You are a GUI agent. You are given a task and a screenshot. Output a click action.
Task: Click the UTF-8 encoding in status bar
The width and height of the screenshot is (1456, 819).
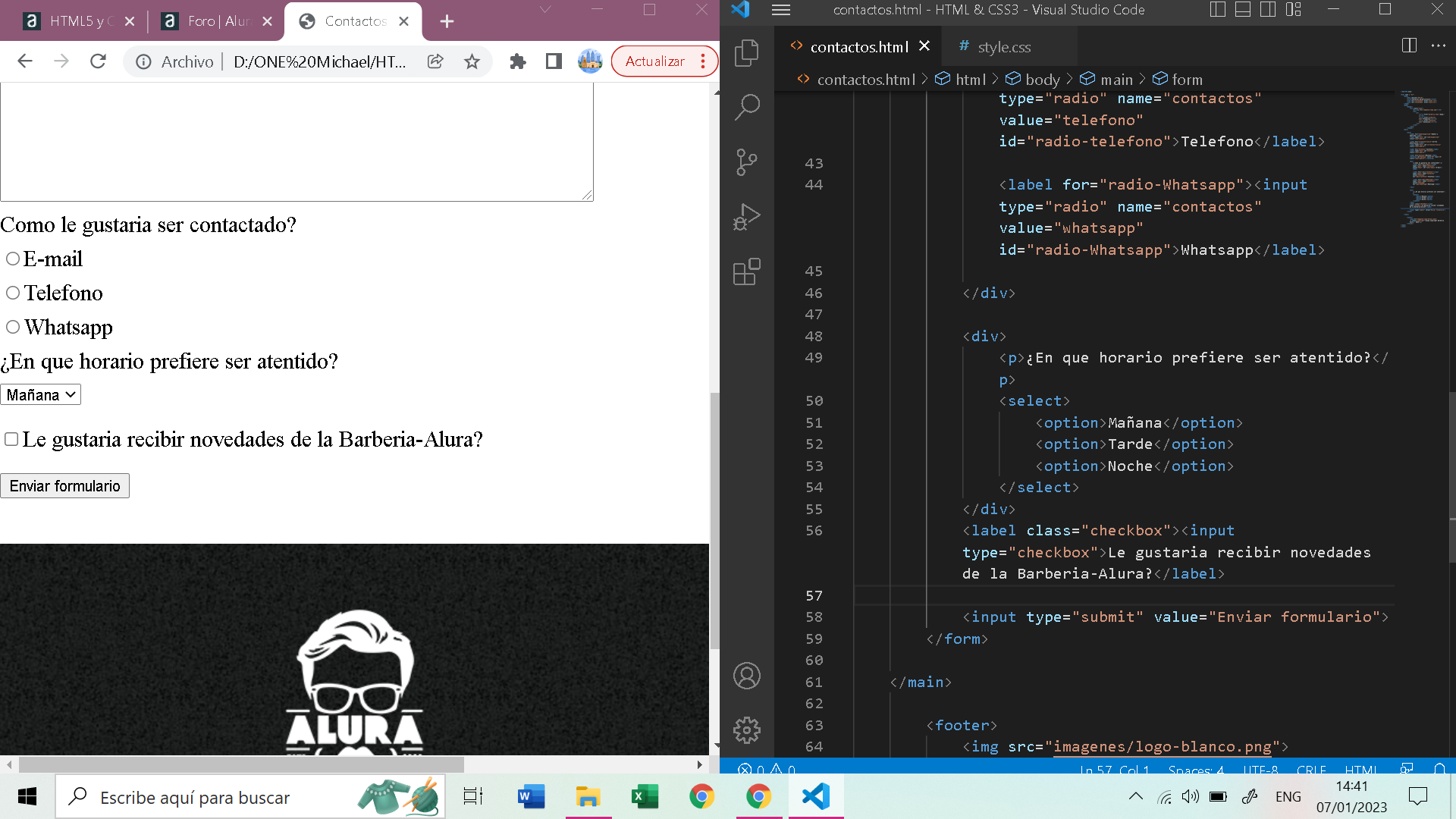[1260, 768]
